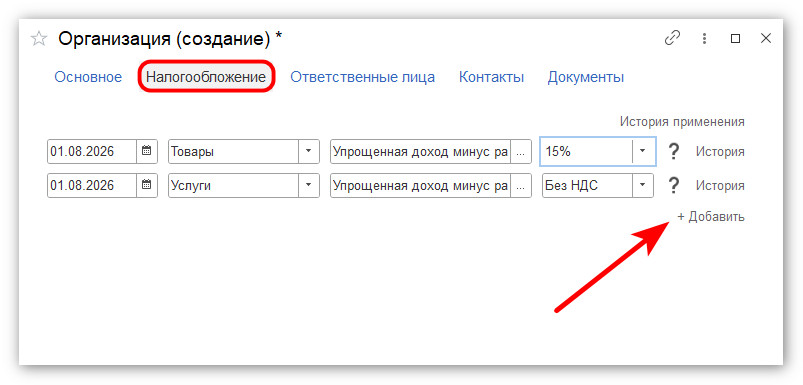Viewport: 803px width, 385px height.
Task: Click the Услуги text field
Action: (x=234, y=185)
